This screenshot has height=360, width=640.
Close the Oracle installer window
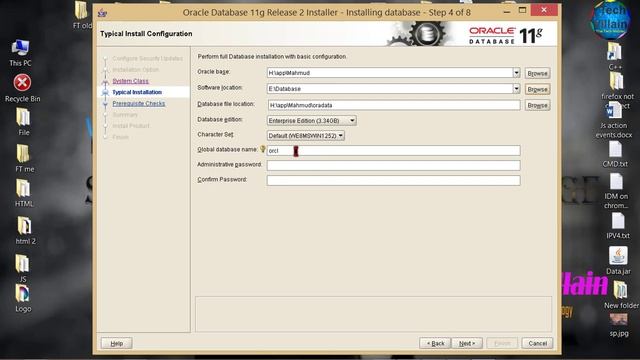pos(544,10)
